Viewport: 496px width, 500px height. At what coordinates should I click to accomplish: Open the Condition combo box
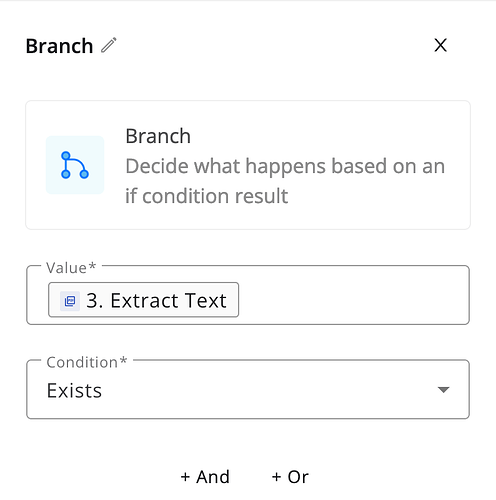tap(248, 389)
